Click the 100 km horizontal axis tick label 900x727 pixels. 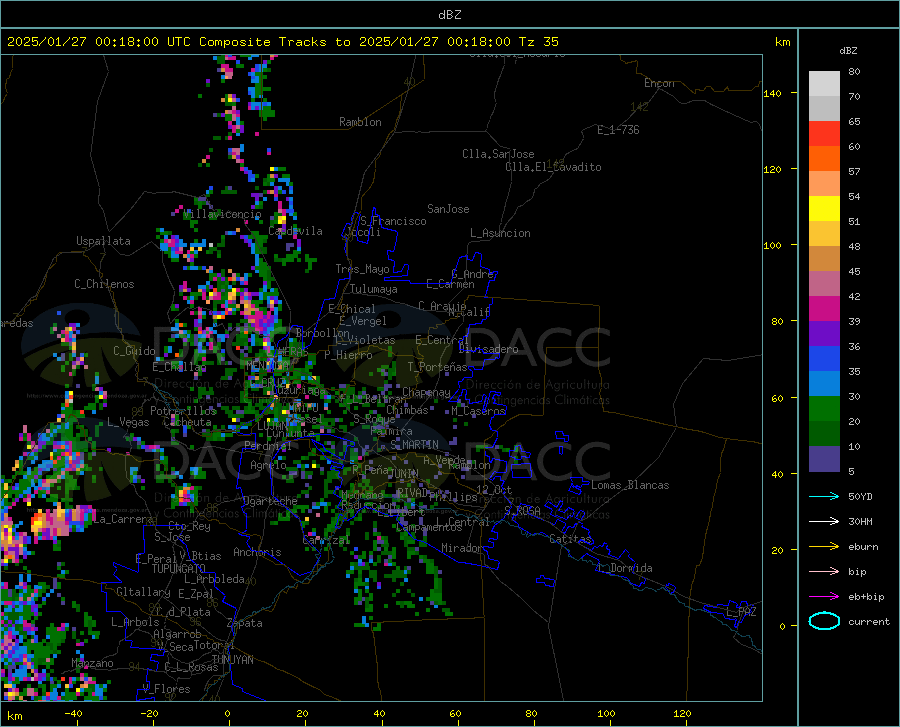point(606,713)
